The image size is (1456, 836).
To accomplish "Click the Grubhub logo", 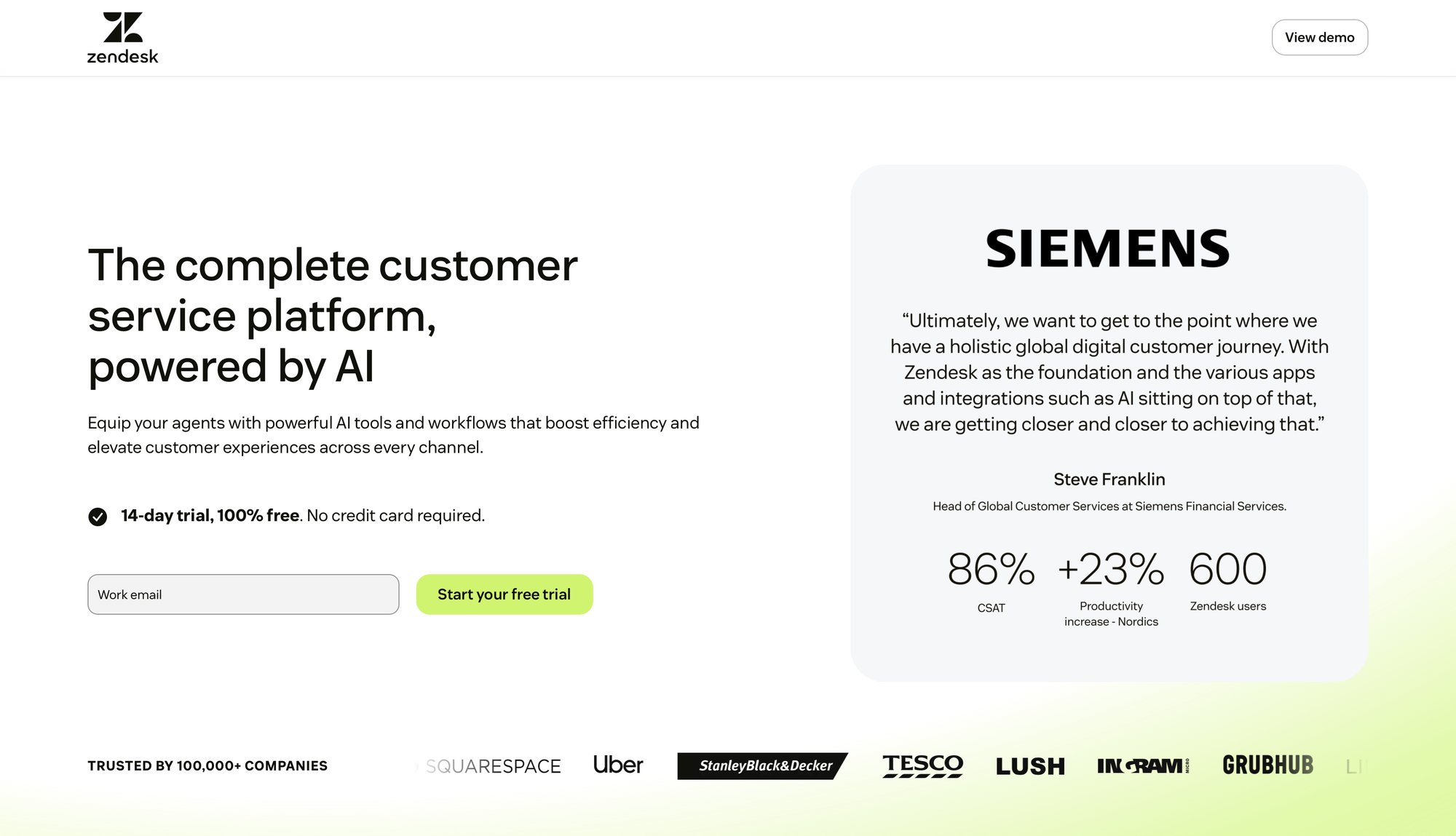I will coord(1268,765).
